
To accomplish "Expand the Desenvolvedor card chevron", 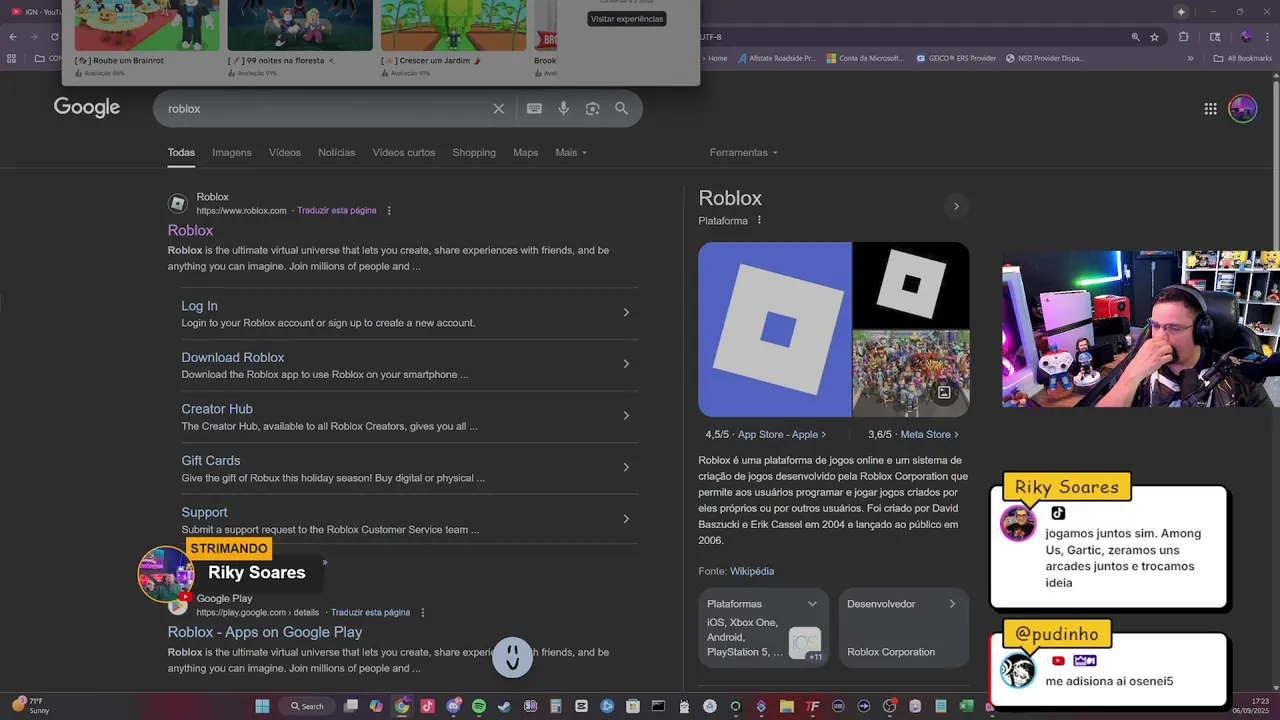I will (952, 604).
